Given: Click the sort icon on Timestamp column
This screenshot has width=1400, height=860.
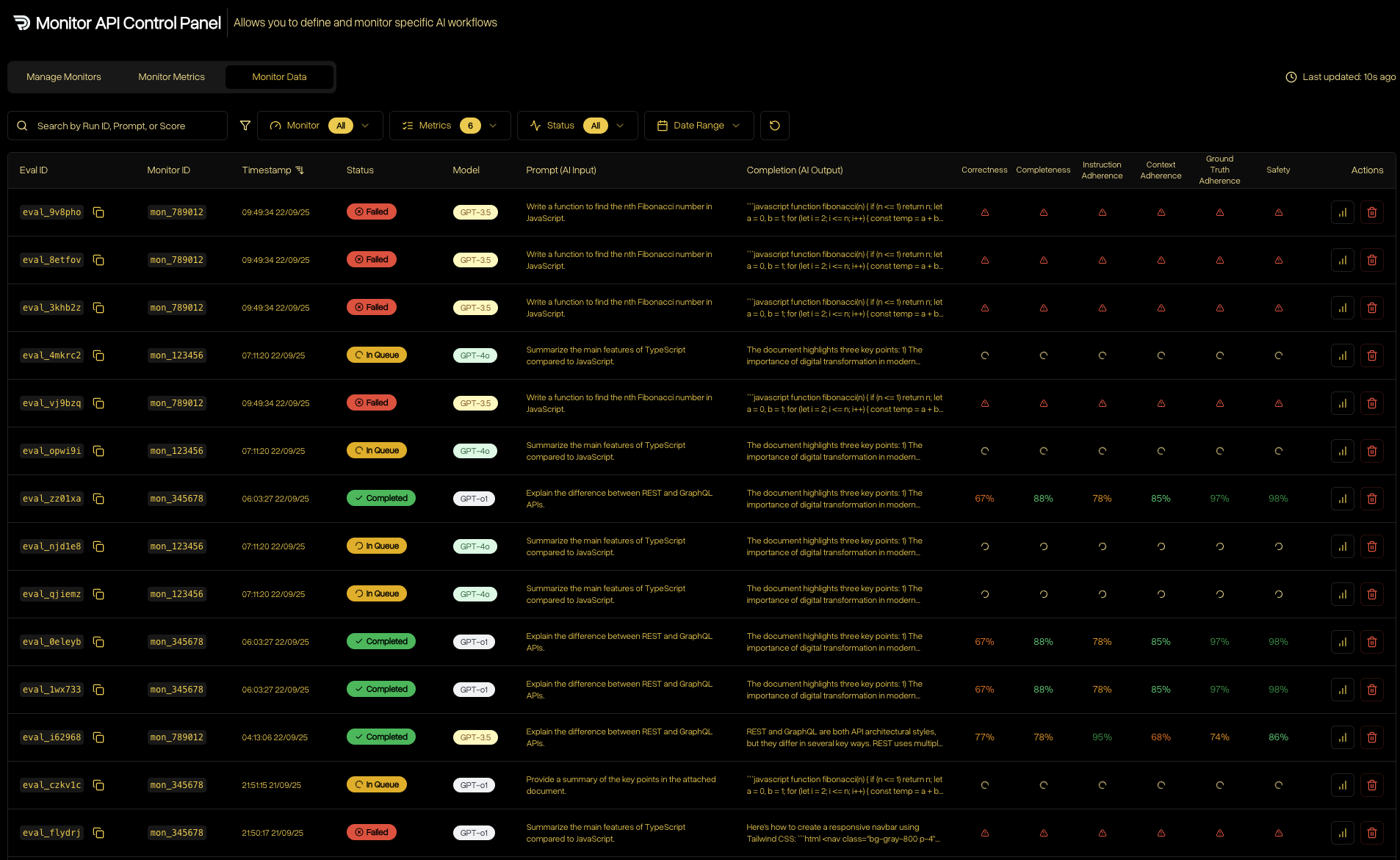Looking at the screenshot, I should click(300, 170).
